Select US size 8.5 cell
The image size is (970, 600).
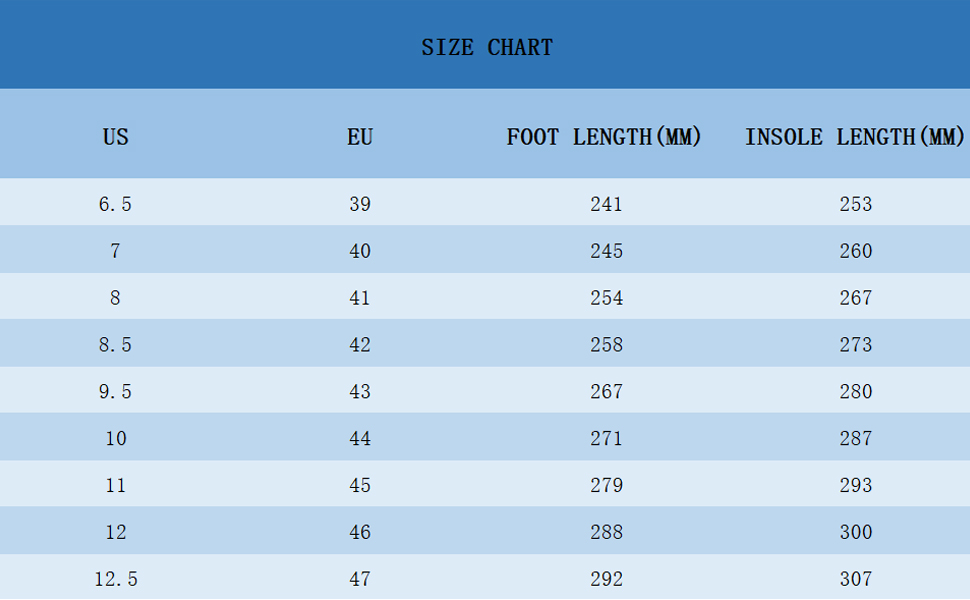click(115, 345)
